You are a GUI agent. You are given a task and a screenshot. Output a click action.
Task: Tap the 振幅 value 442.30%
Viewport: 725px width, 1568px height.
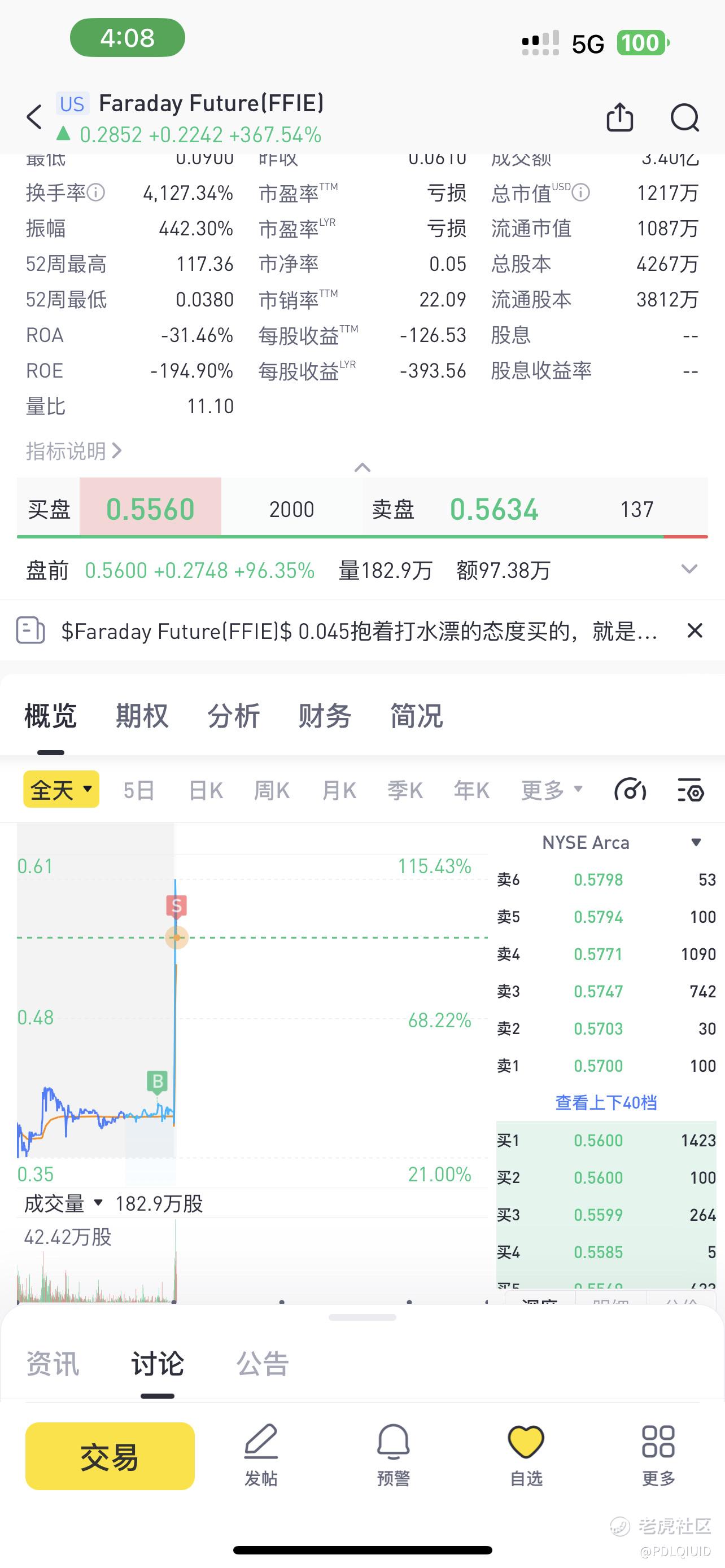(196, 228)
